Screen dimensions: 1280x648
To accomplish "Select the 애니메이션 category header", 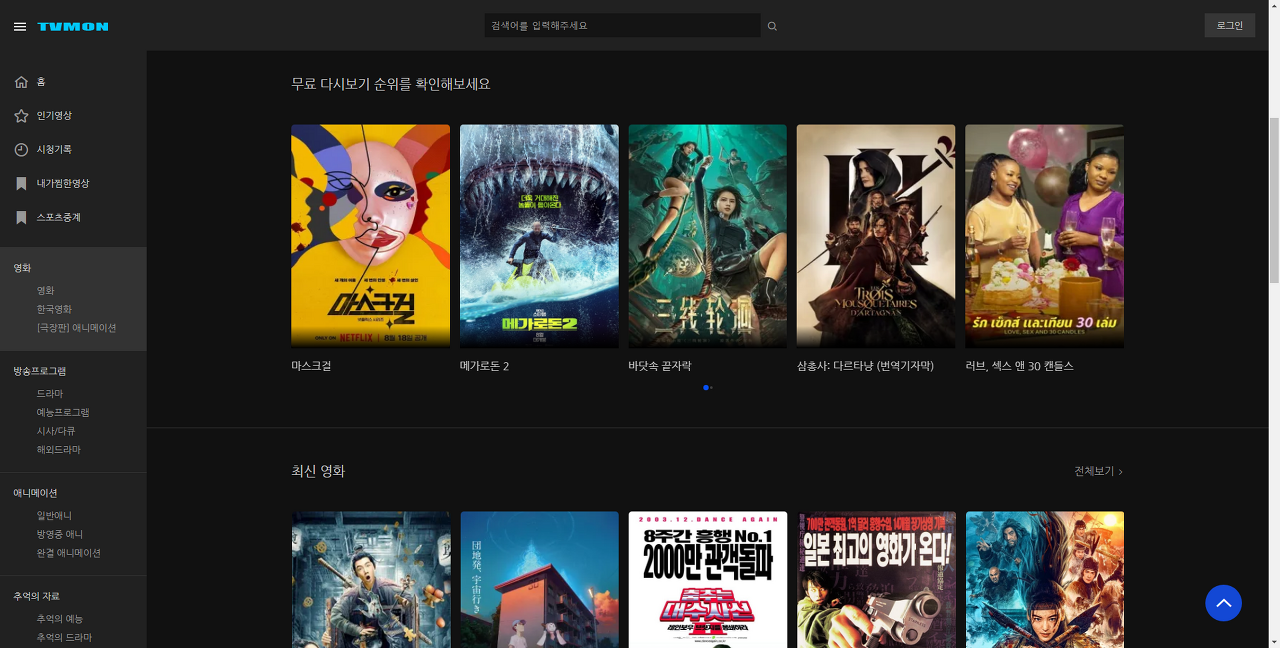I will [35, 494].
